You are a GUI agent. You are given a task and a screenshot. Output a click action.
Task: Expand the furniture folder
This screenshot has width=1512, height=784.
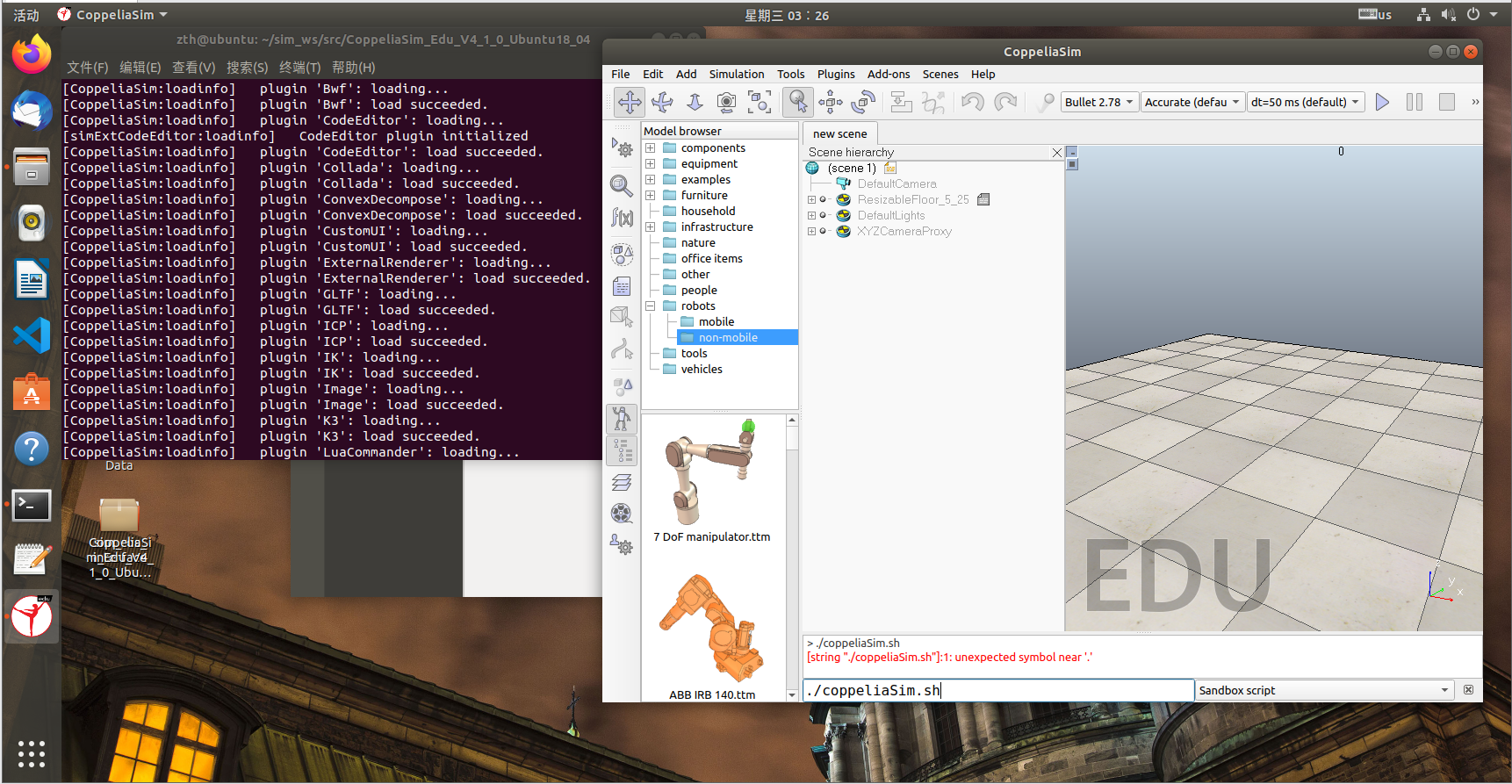[651, 196]
